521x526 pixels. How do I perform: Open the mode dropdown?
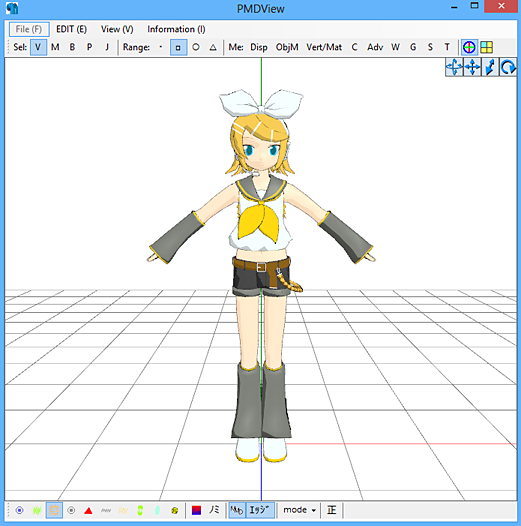click(299, 510)
